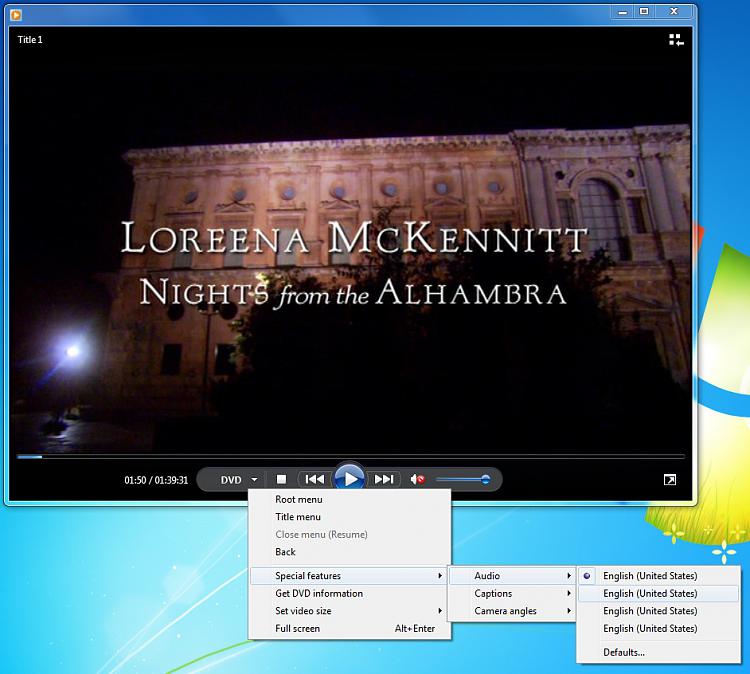Click the video playback area
This screenshot has width=750, height=674.
pos(351,239)
